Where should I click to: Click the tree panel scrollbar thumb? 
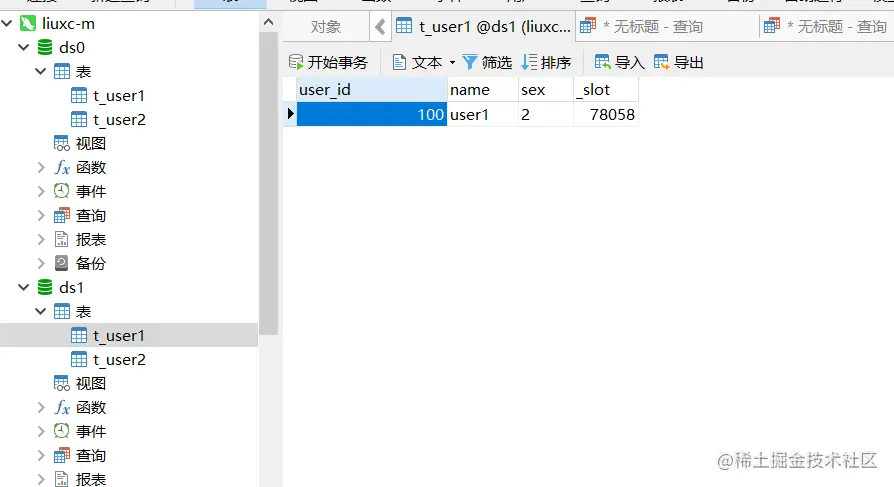pos(269,183)
